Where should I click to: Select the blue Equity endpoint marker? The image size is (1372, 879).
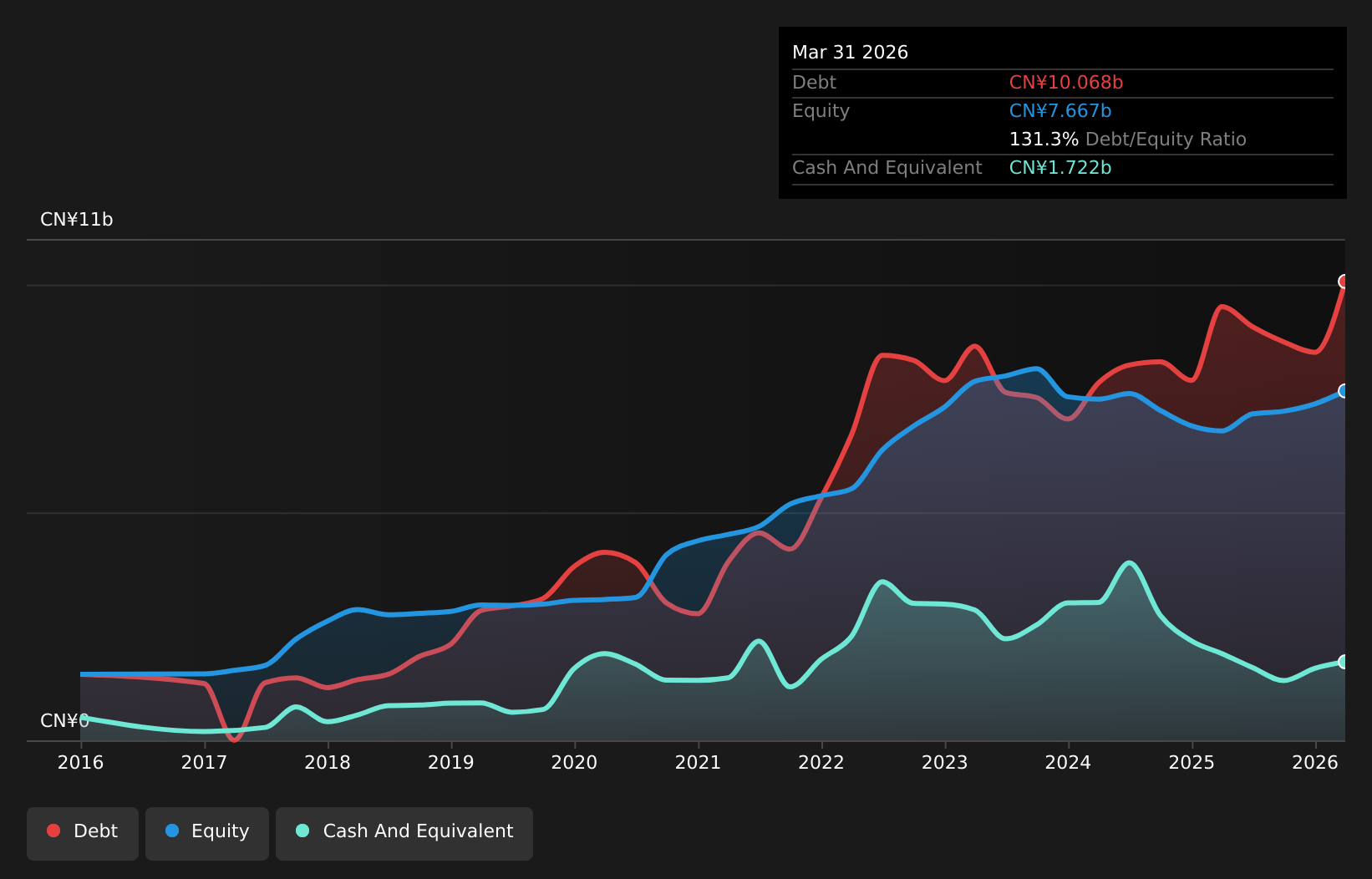click(x=1344, y=391)
